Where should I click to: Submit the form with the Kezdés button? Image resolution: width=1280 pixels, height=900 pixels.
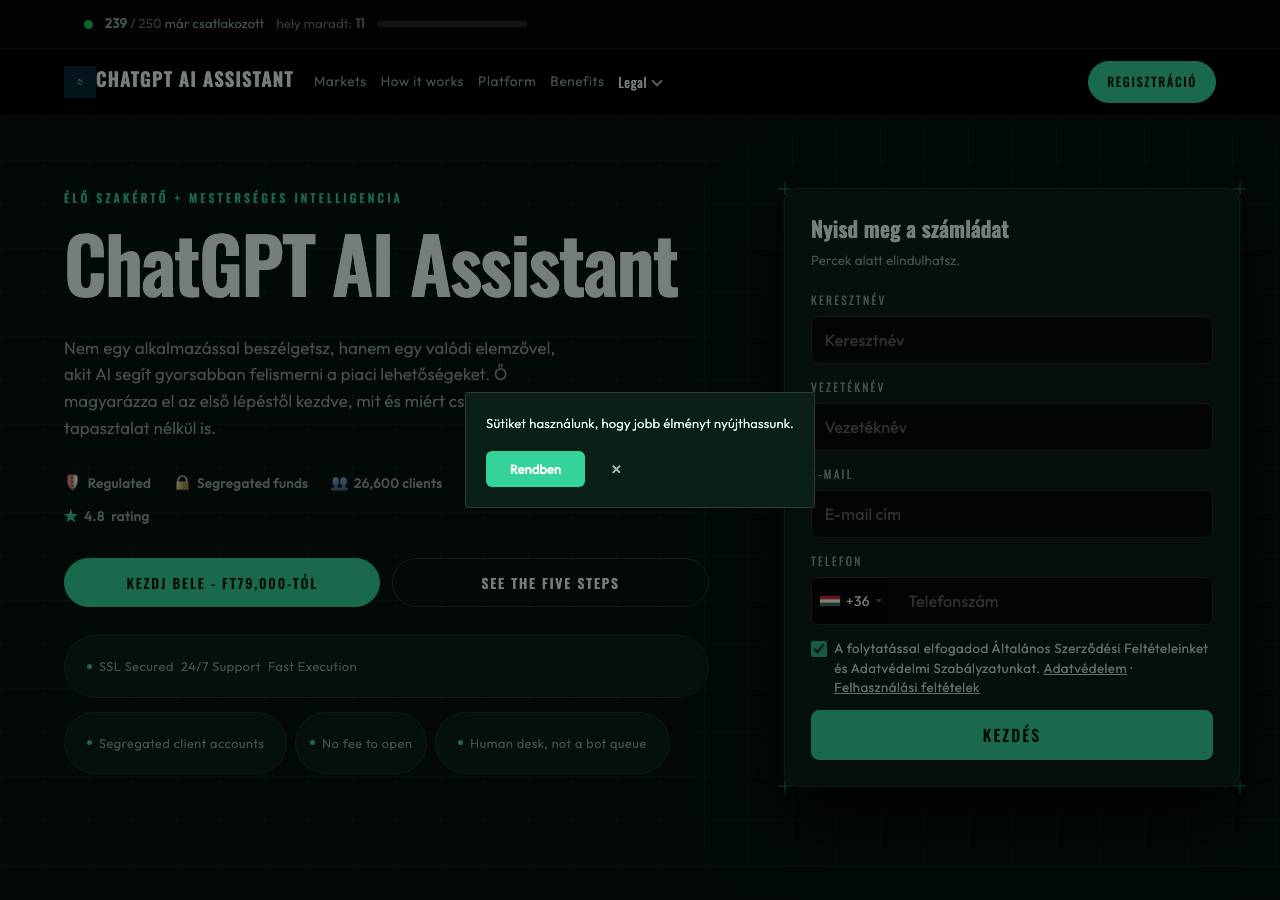click(x=1012, y=735)
